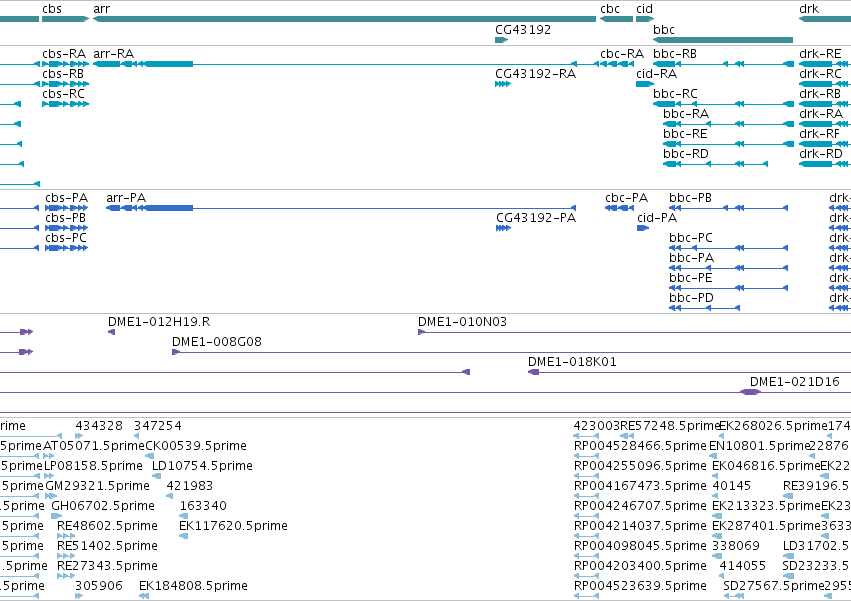
Task: Click the cbs-RB transcript
Action: pos(65,84)
